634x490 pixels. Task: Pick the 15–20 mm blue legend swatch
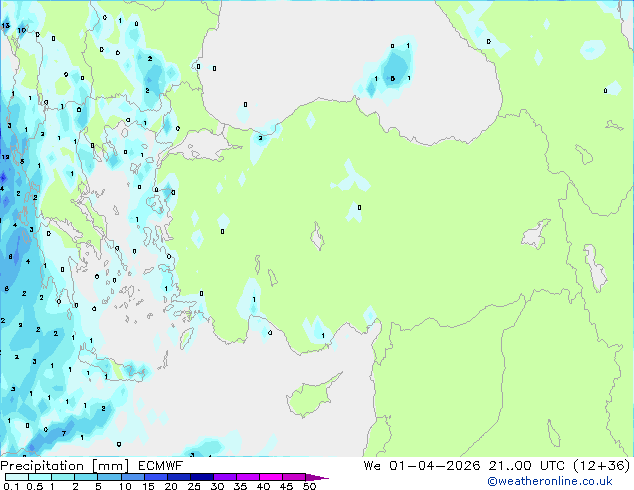[156, 477]
